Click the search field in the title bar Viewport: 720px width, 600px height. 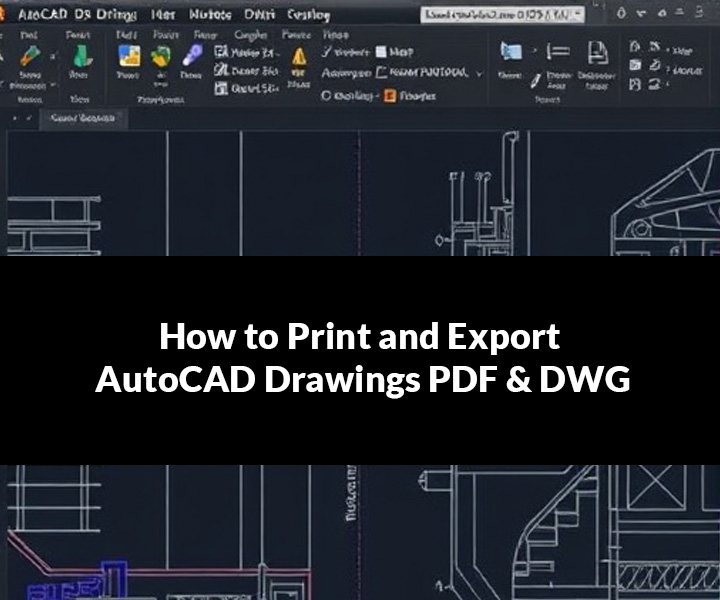[502, 15]
